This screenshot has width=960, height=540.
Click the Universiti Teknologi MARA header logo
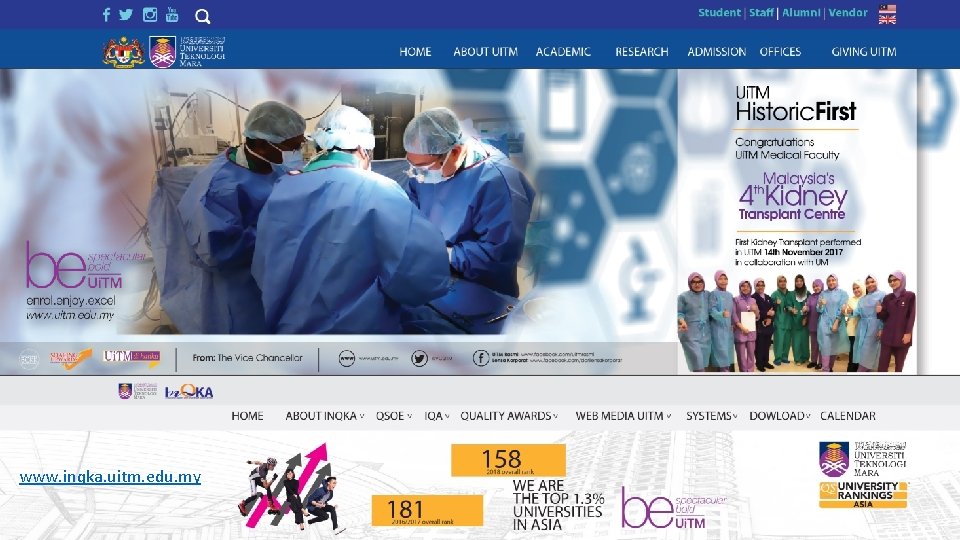187,51
